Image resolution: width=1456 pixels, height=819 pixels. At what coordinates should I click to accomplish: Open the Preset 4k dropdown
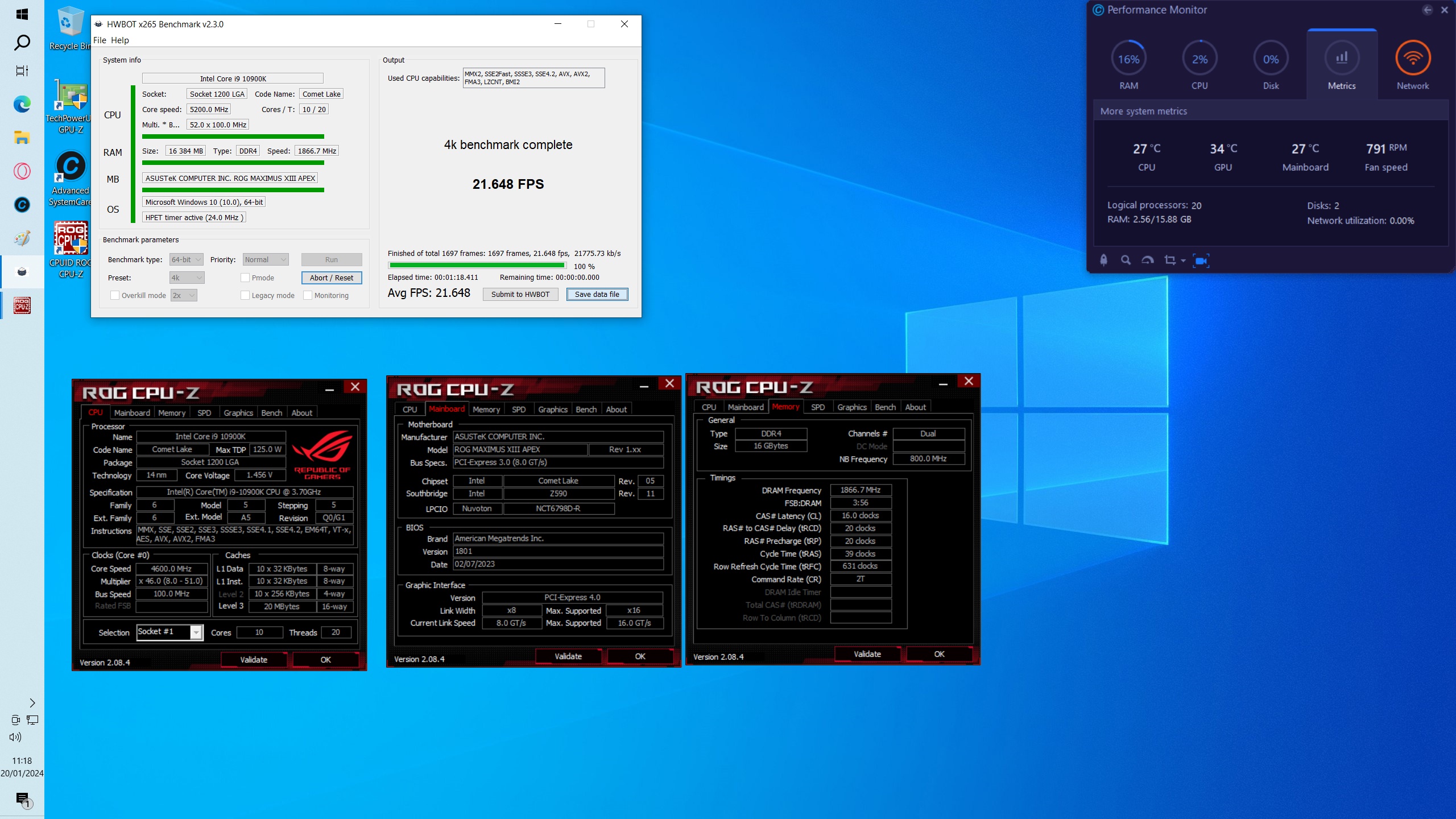pos(187,278)
